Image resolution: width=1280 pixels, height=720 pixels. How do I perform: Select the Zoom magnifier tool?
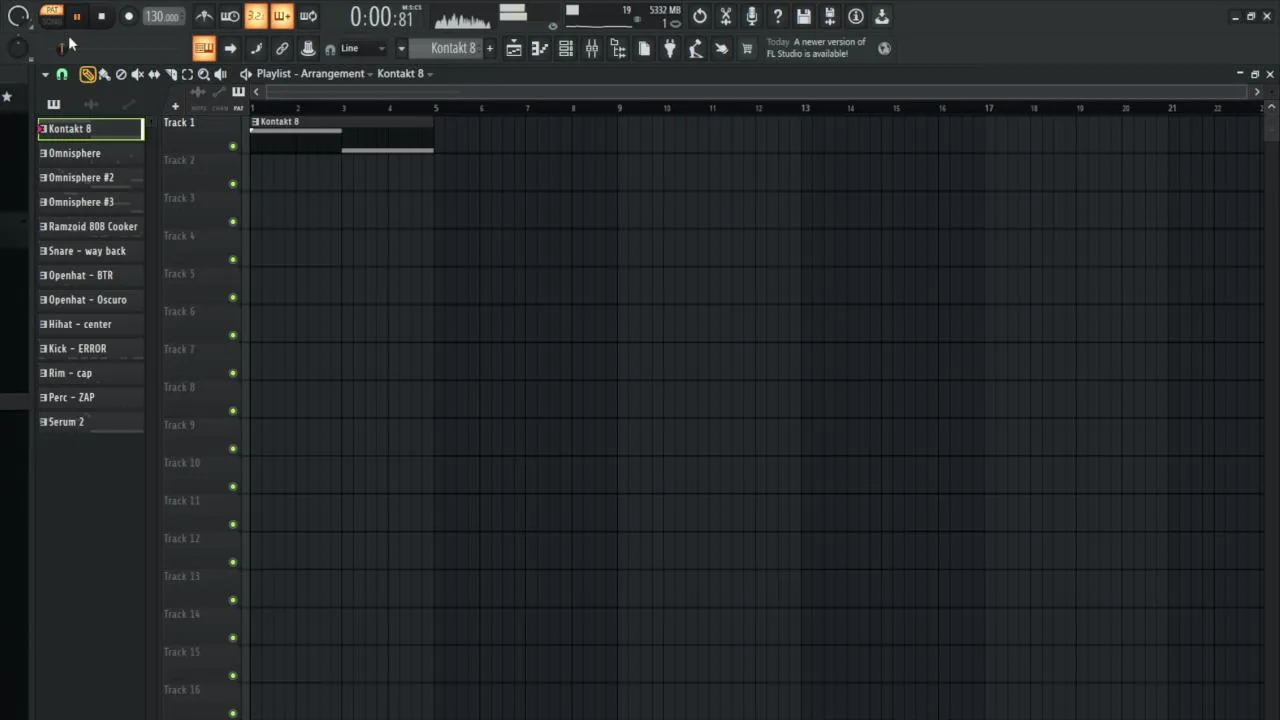tap(203, 74)
